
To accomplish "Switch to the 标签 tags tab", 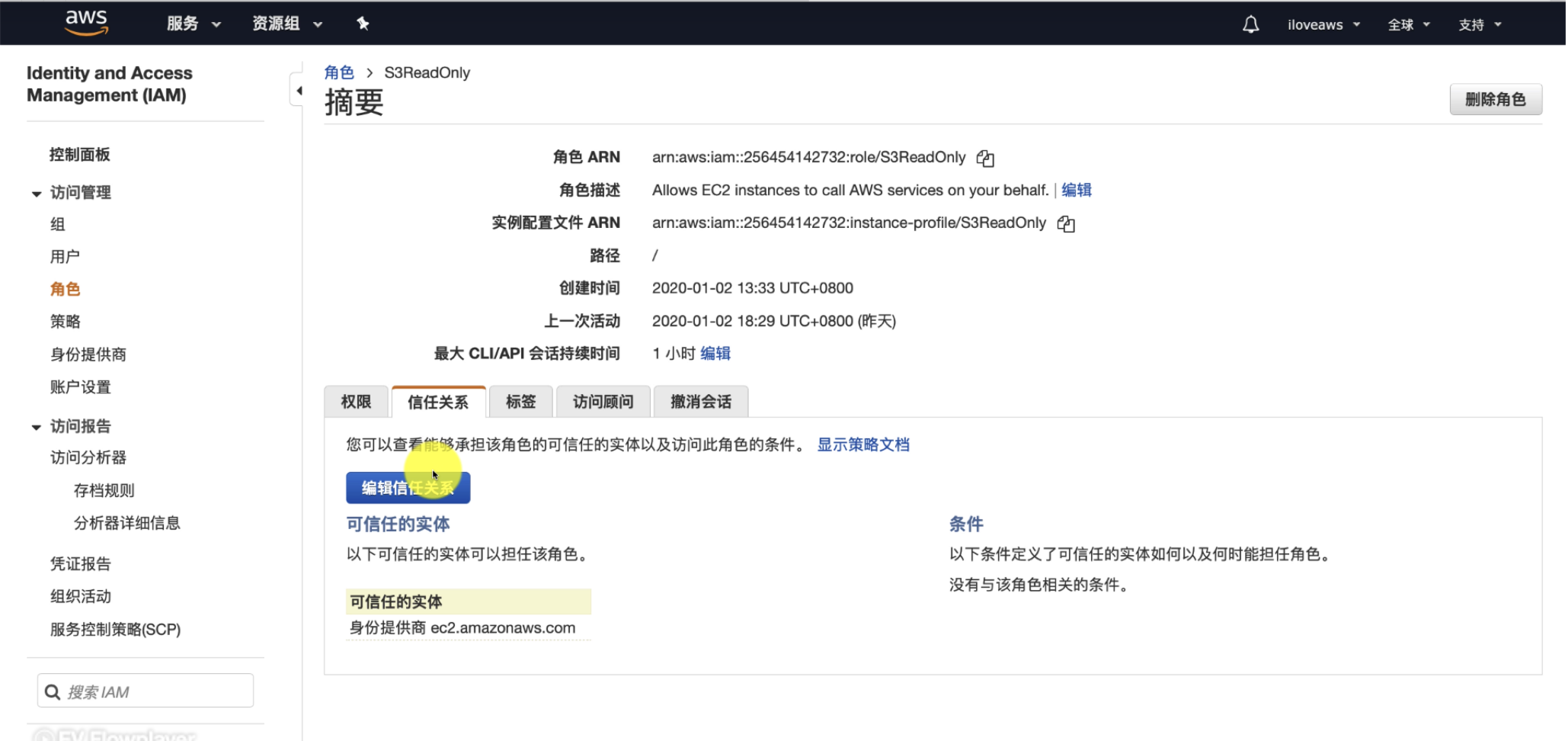I will (521, 402).
